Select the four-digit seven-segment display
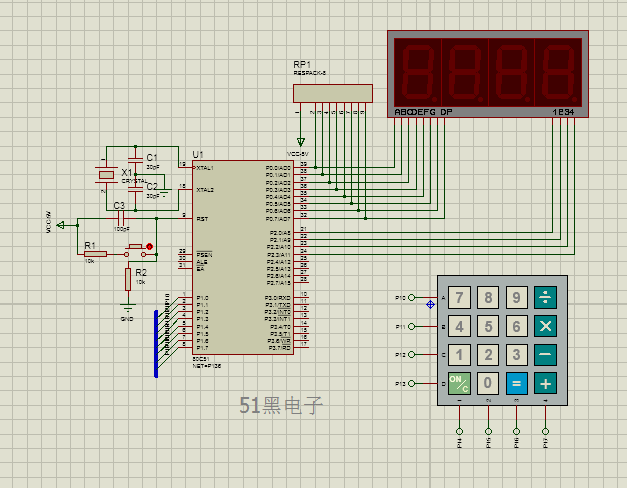Viewport: 627px width, 488px height. pos(488,74)
